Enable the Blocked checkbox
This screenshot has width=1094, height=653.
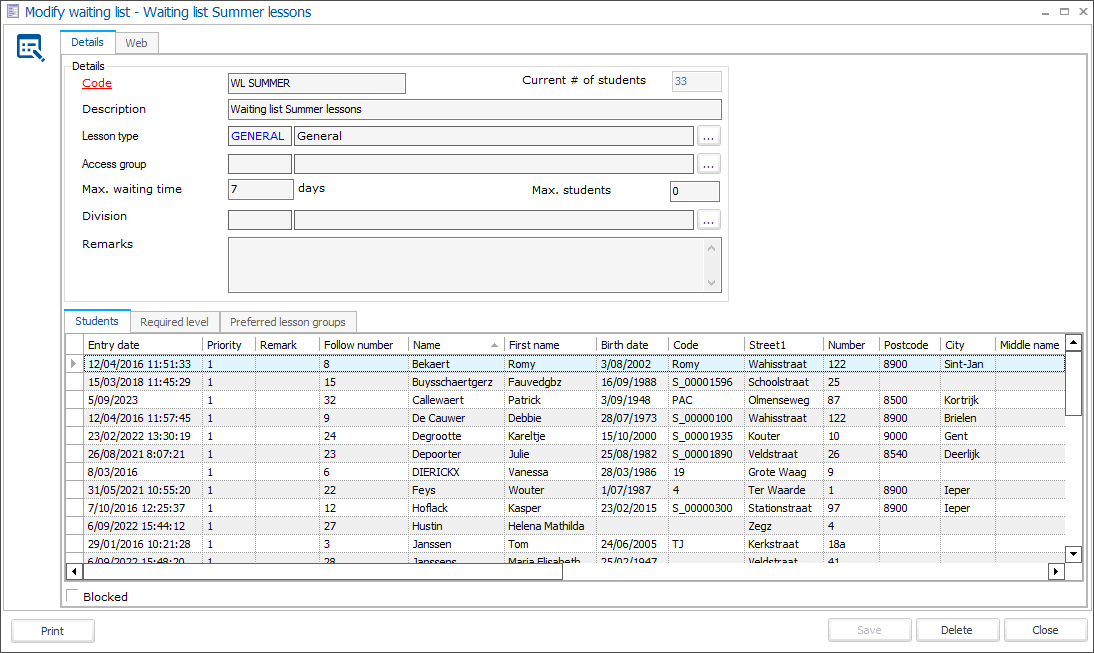coord(72,597)
